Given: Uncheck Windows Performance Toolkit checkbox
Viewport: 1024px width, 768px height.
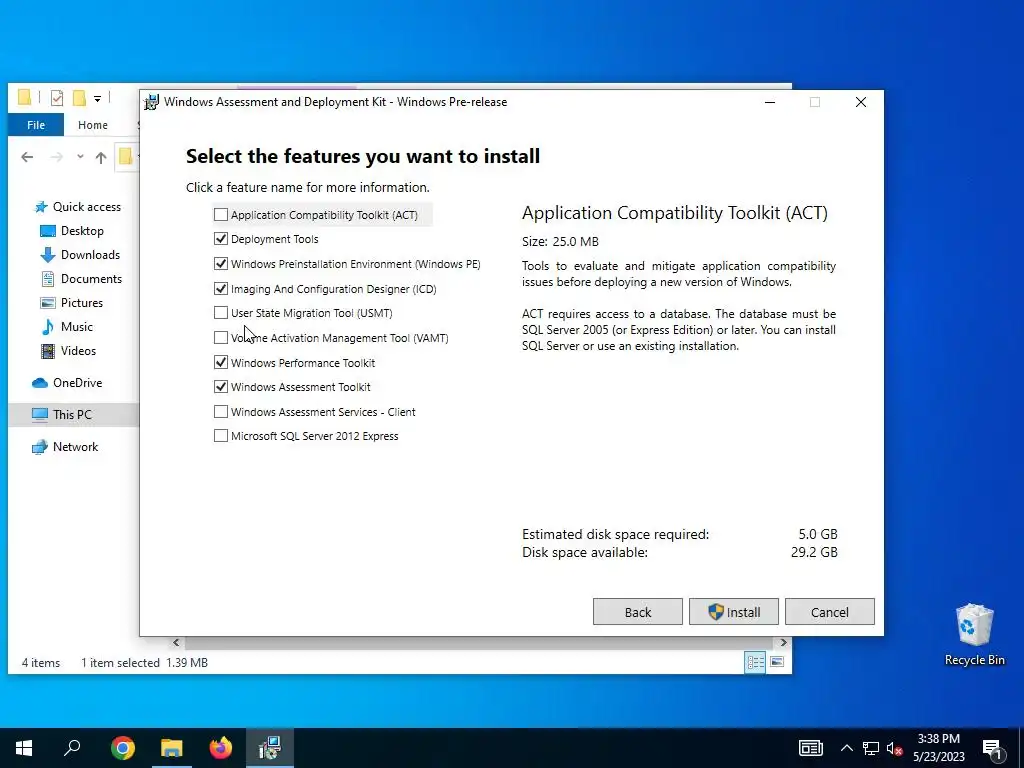Looking at the screenshot, I should [221, 362].
